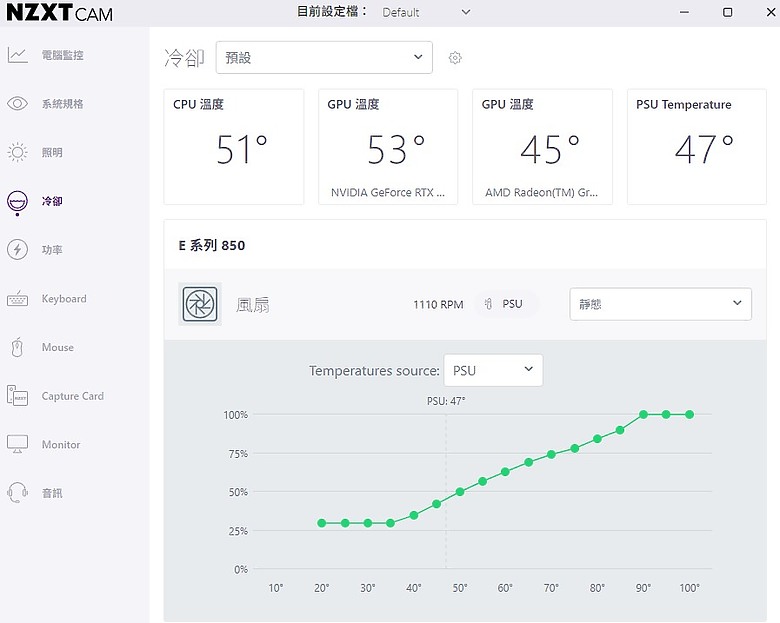
Task: Click the E 系列 850 device heading
Action: pos(212,245)
